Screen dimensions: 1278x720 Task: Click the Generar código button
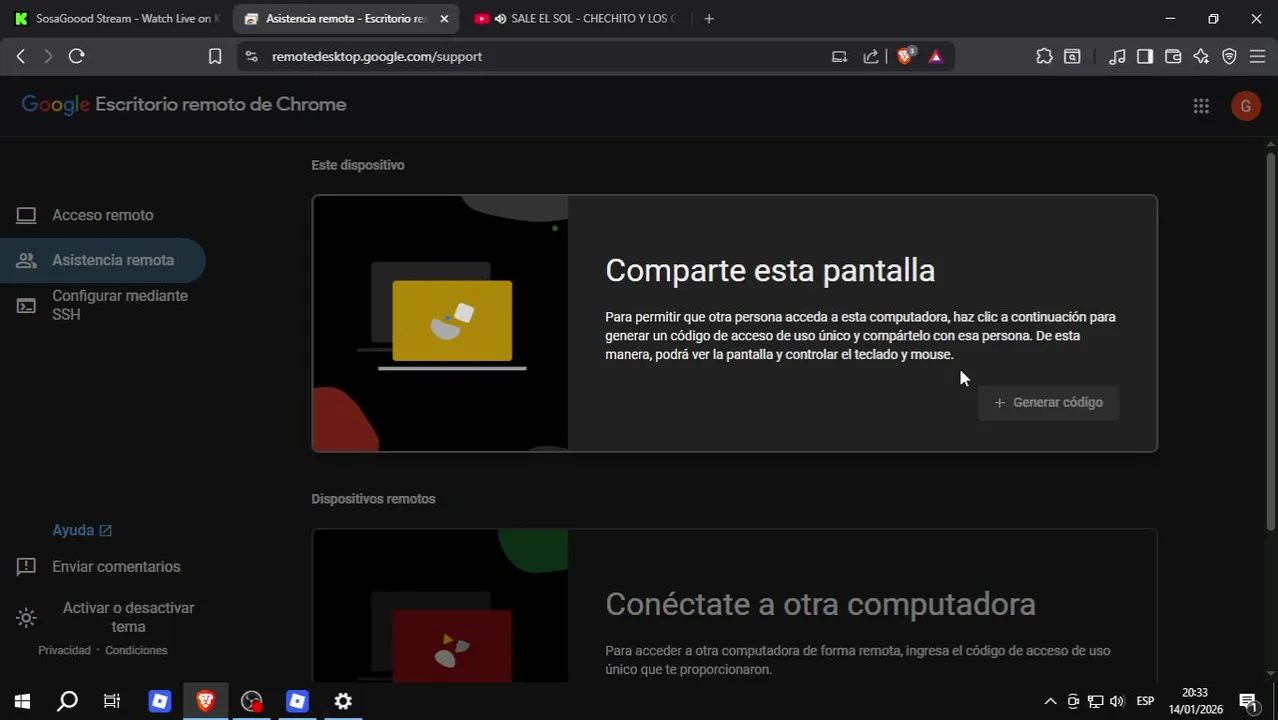pyautogui.click(x=1048, y=402)
